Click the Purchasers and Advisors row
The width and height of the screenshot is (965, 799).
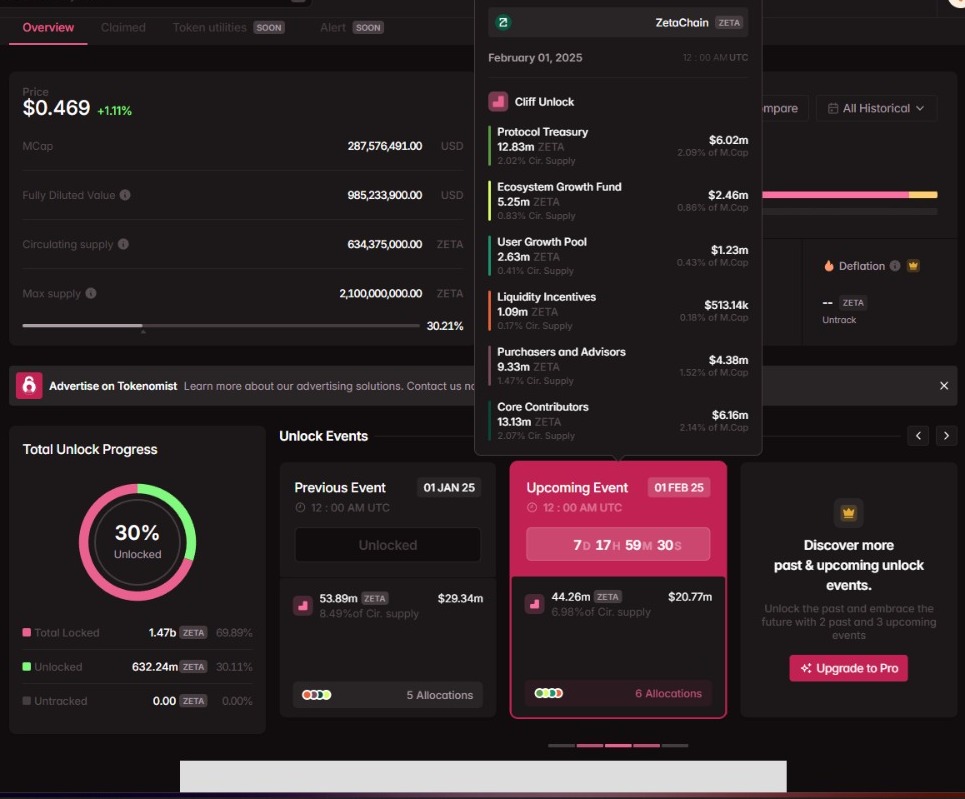coord(619,366)
